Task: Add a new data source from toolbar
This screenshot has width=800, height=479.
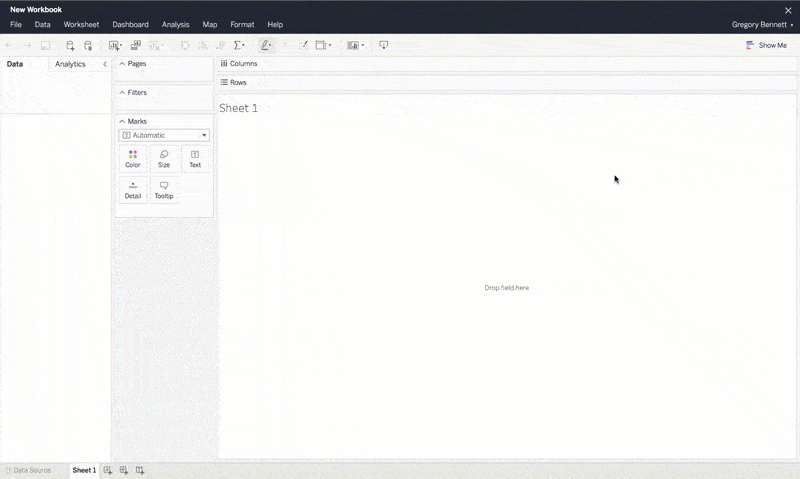Action: tap(70, 45)
